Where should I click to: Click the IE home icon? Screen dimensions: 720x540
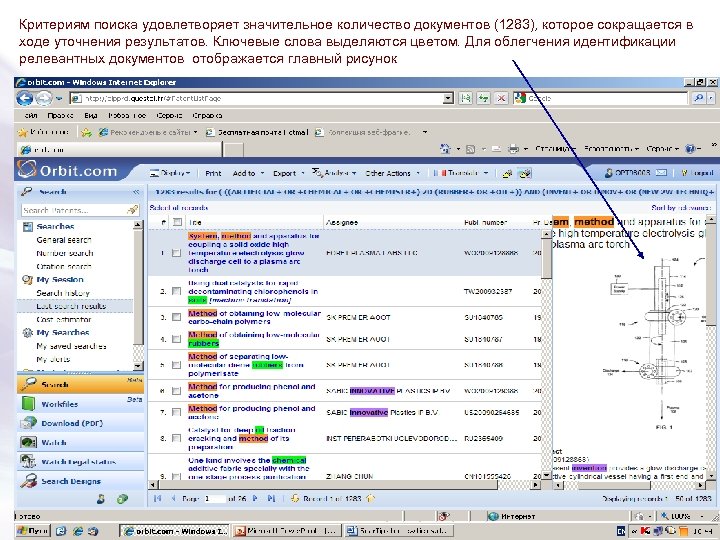(445, 149)
